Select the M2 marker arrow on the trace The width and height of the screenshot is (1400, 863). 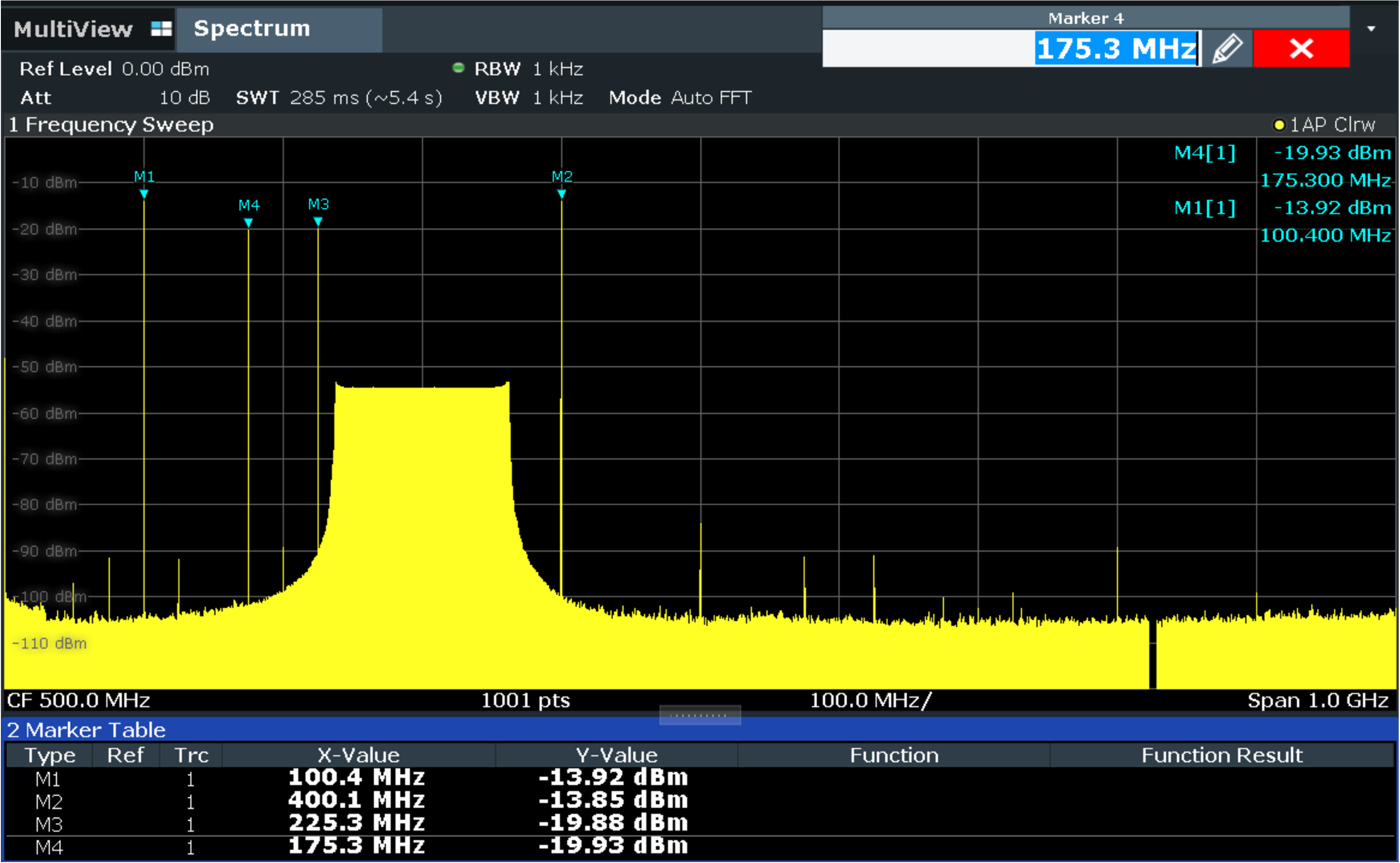coord(563,193)
